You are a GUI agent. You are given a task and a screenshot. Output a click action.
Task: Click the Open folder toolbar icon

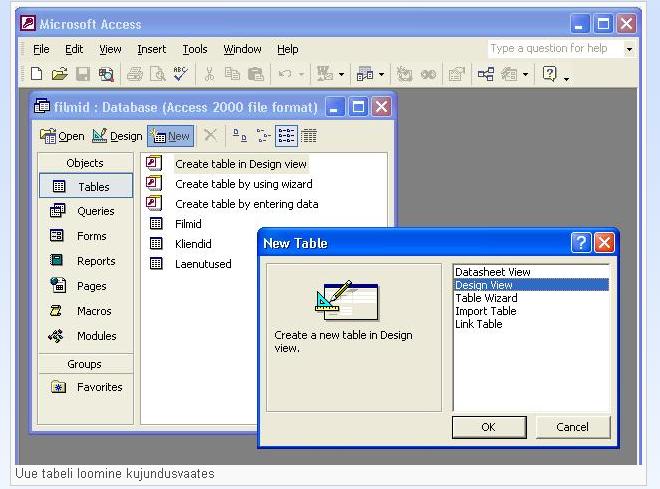pyautogui.click(x=59, y=74)
